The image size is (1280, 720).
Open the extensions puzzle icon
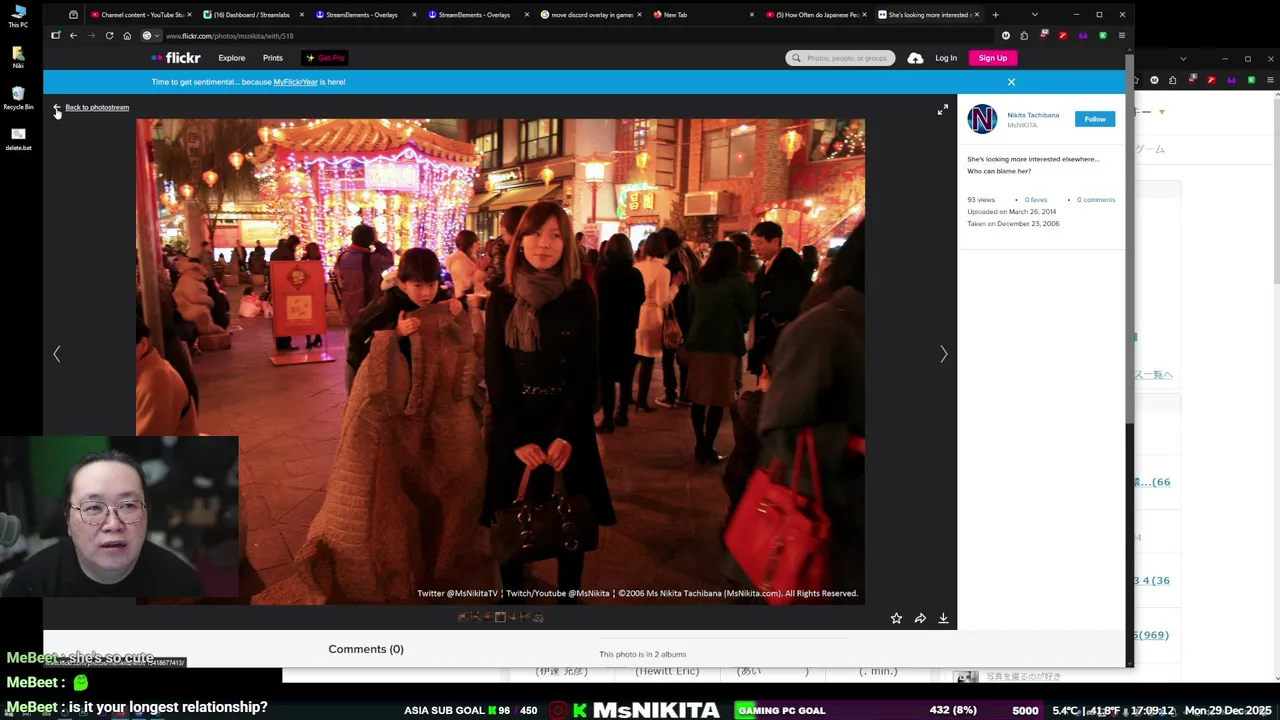tap(1024, 36)
